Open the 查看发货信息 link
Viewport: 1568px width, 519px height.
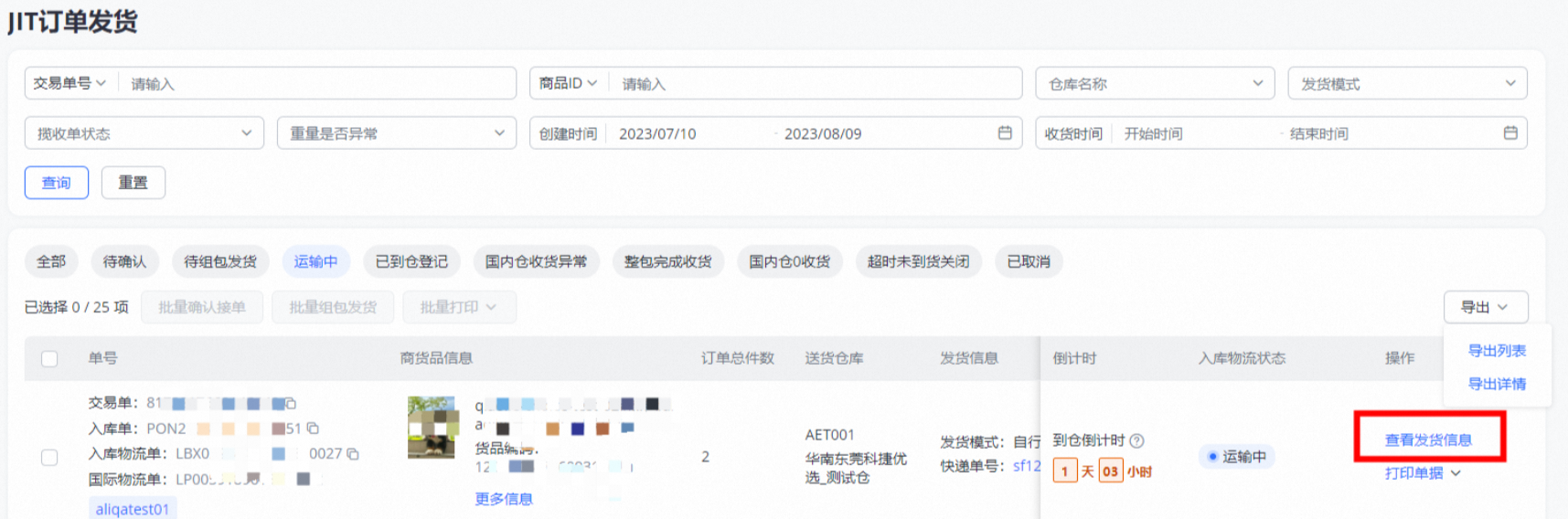pyautogui.click(x=1428, y=440)
